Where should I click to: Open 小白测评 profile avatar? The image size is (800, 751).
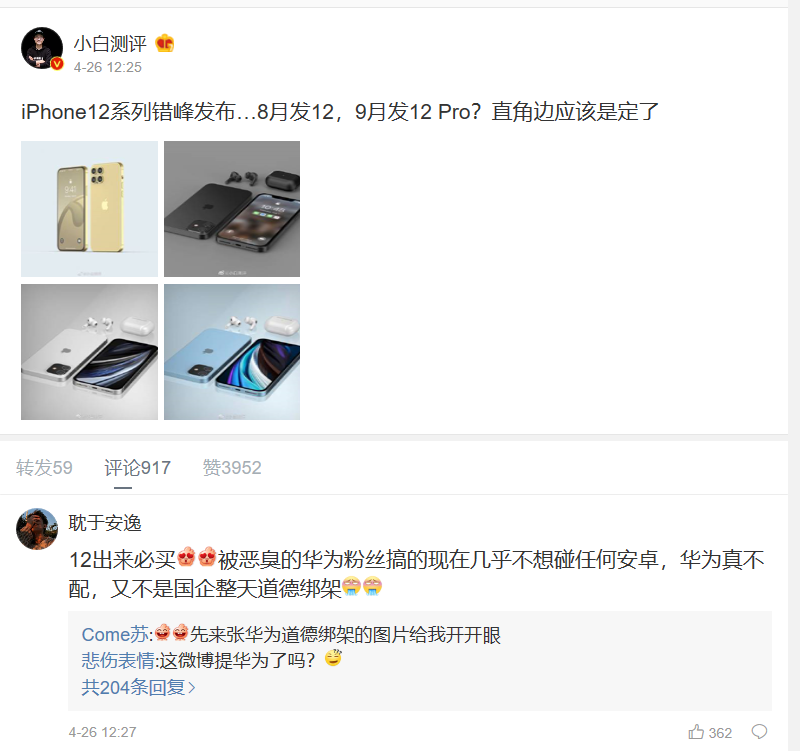42,48
